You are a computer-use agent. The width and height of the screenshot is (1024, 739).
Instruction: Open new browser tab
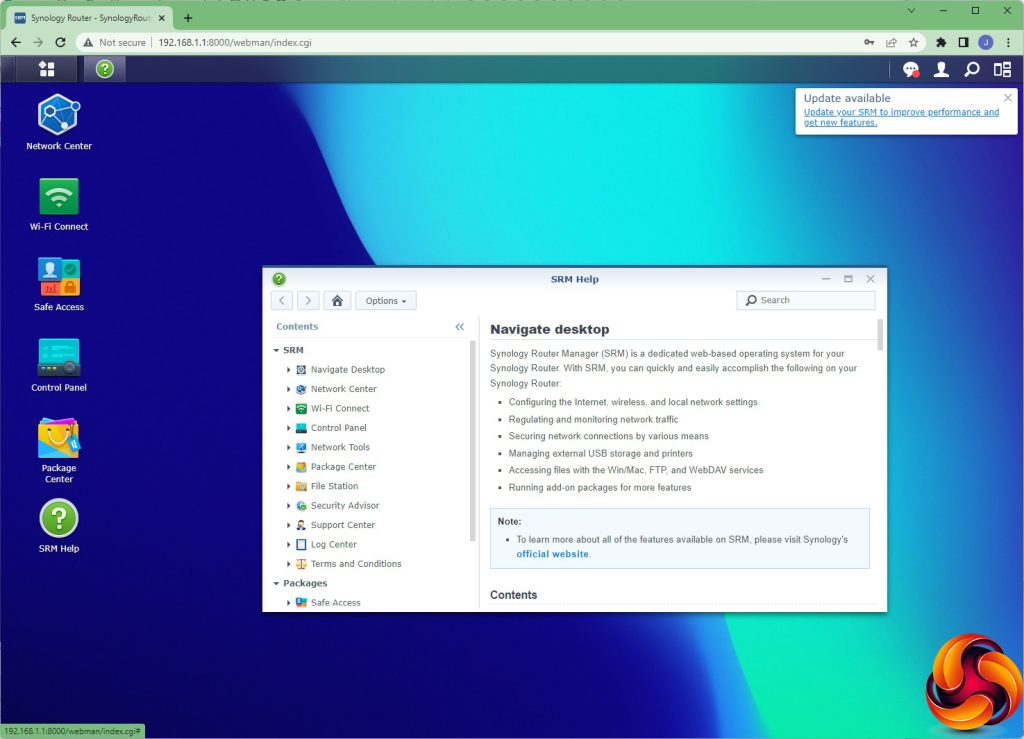(188, 18)
